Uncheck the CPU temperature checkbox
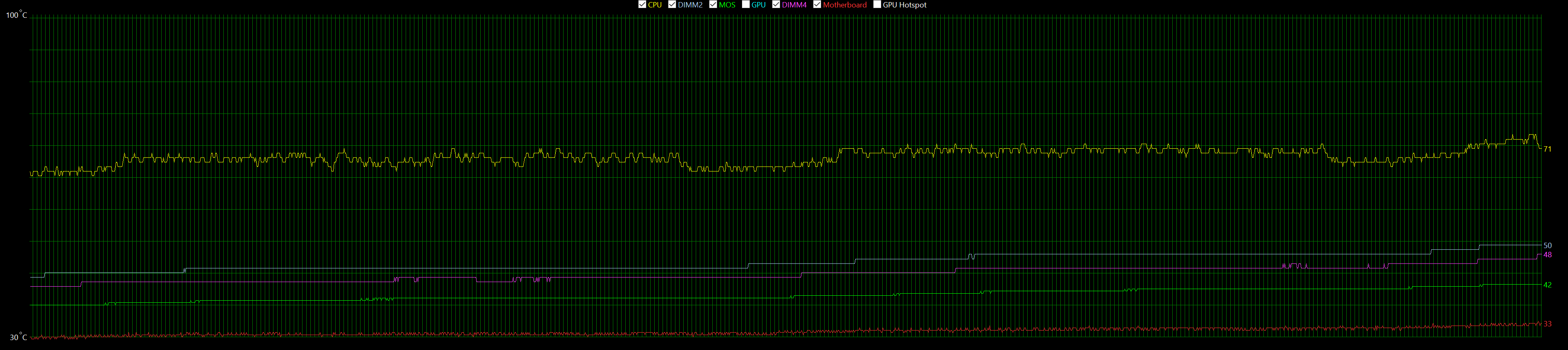This screenshot has width=1568, height=350. coord(642,5)
